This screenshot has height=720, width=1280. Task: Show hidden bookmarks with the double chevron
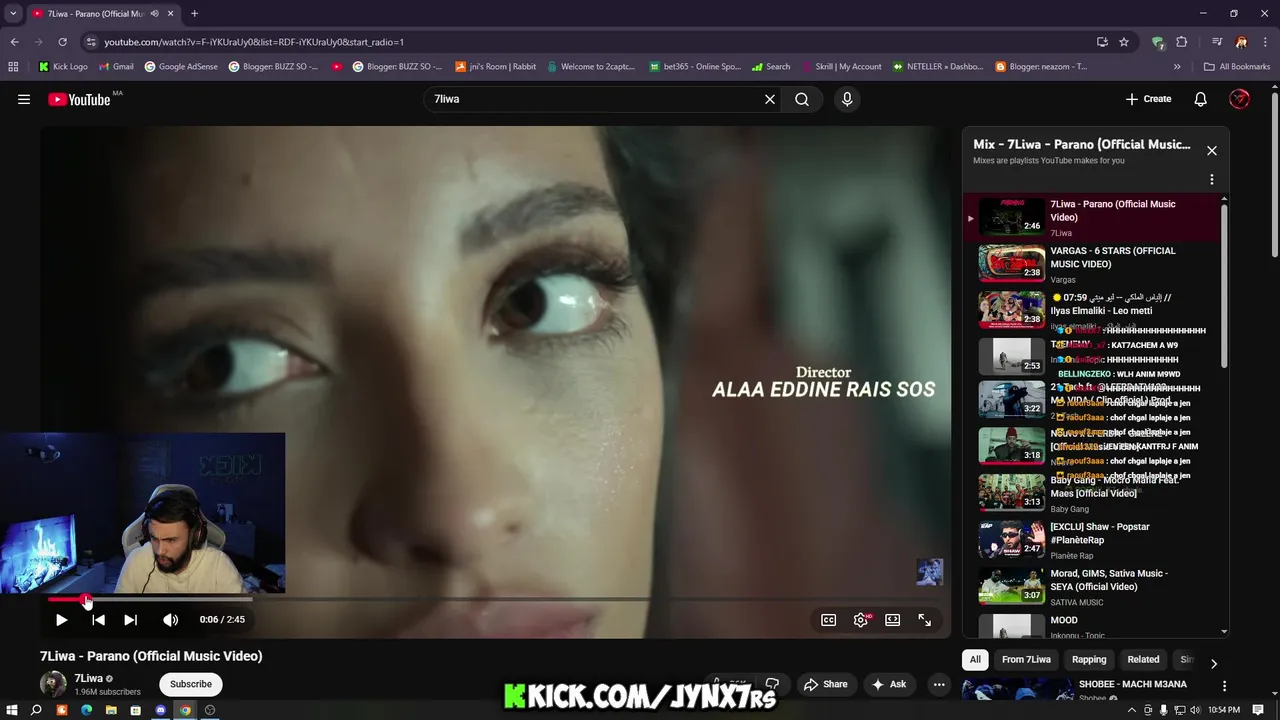point(1177,67)
